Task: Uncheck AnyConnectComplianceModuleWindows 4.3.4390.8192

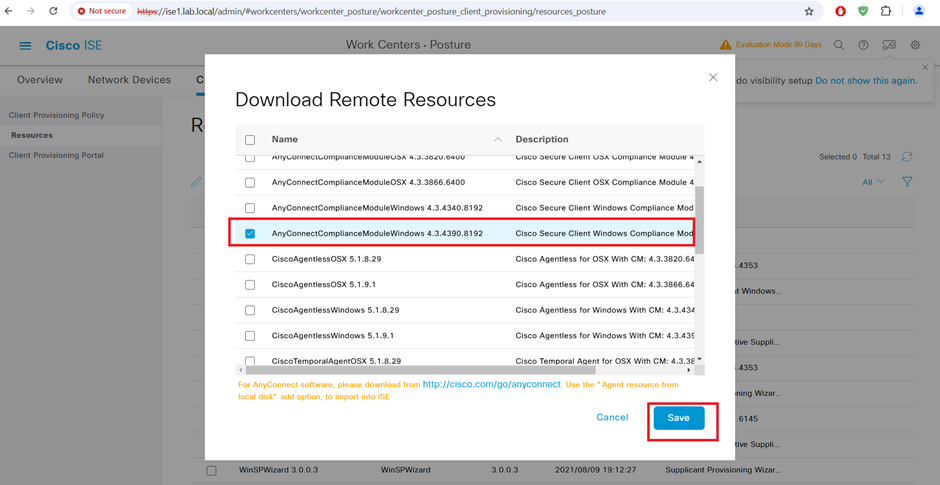Action: pyautogui.click(x=250, y=234)
